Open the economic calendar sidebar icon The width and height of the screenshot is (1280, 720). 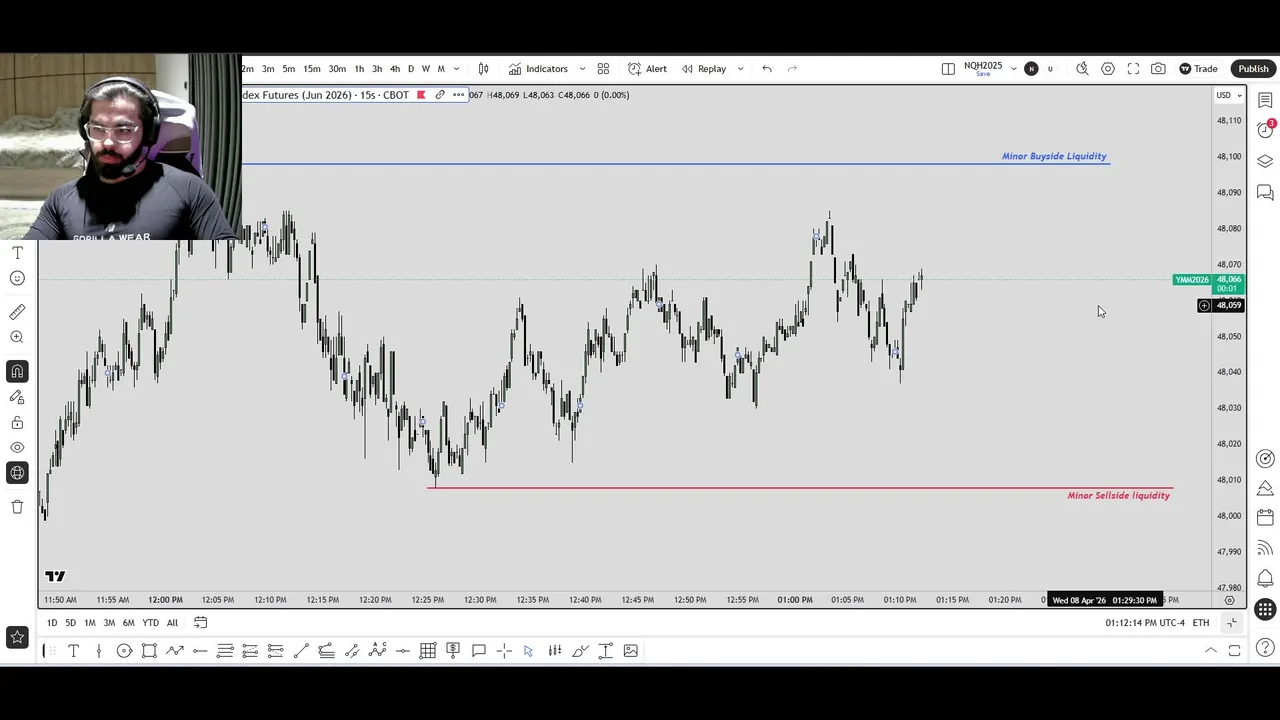tap(1265, 518)
